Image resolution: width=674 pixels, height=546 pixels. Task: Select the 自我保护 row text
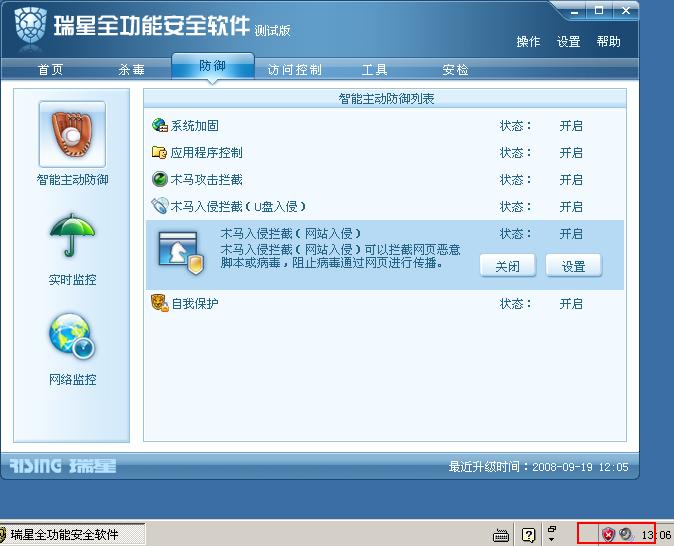(x=195, y=304)
